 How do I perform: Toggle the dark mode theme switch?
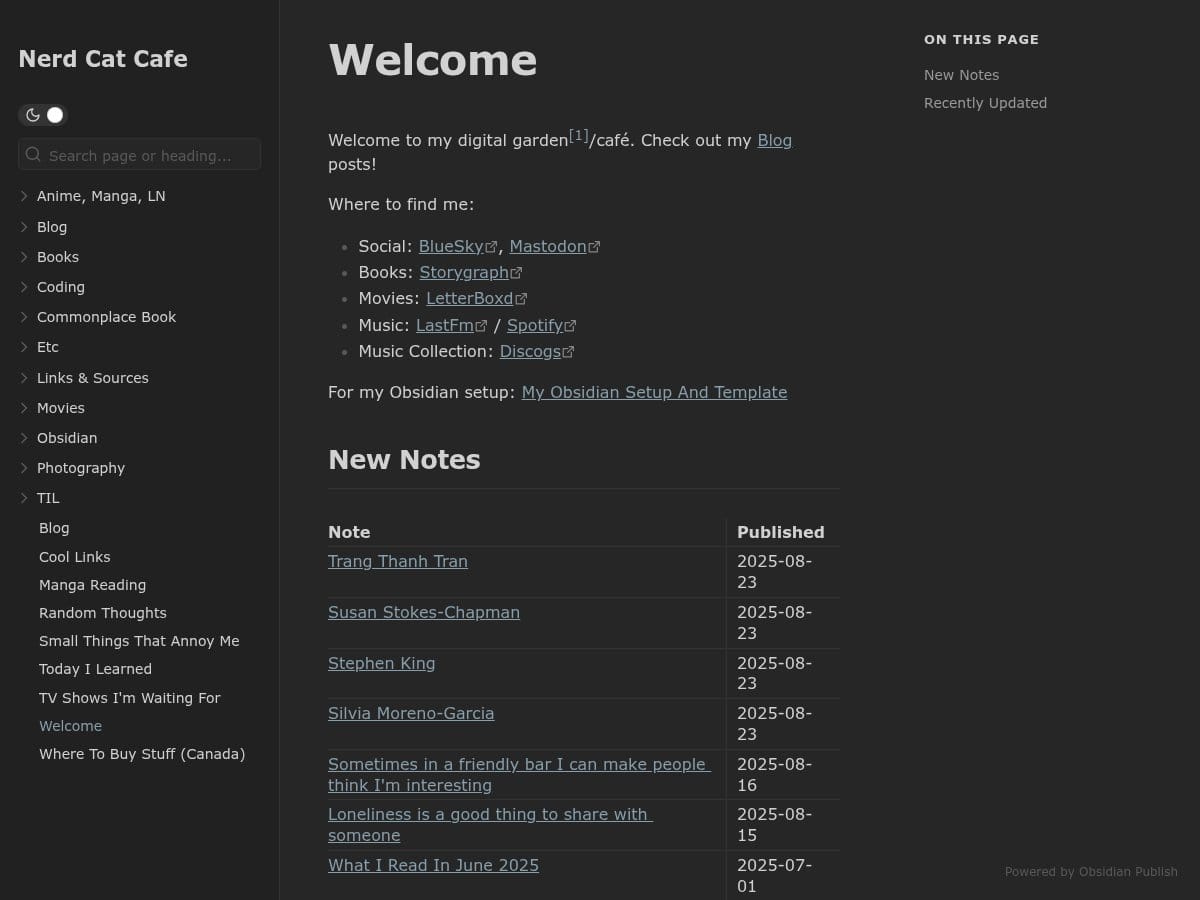(x=43, y=115)
